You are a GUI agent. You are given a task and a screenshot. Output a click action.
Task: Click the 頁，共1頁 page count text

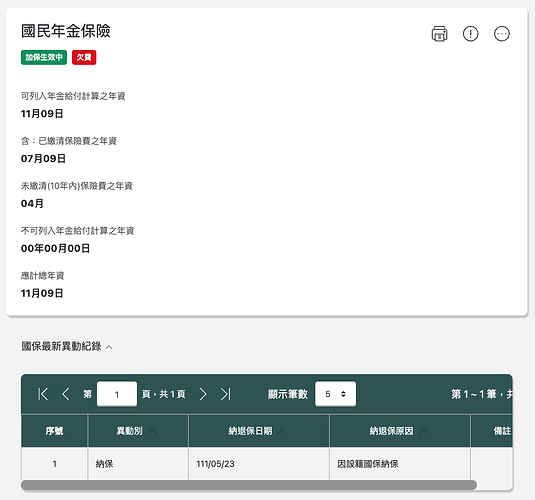tap(164, 394)
